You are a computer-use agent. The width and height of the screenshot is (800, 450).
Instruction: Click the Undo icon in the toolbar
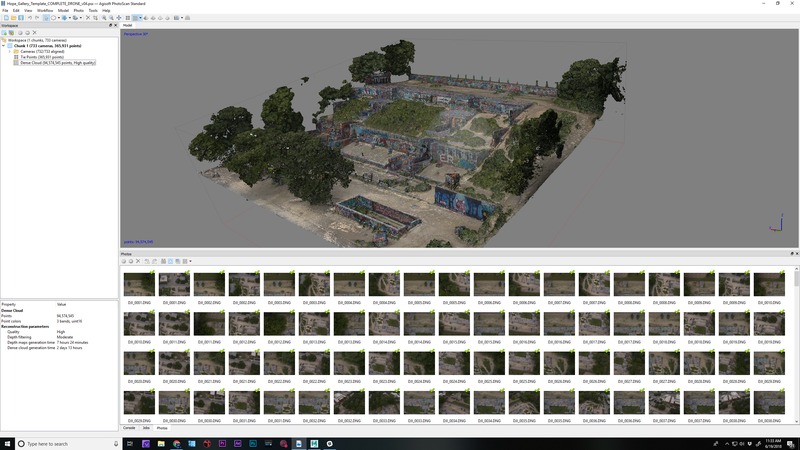coord(30,18)
